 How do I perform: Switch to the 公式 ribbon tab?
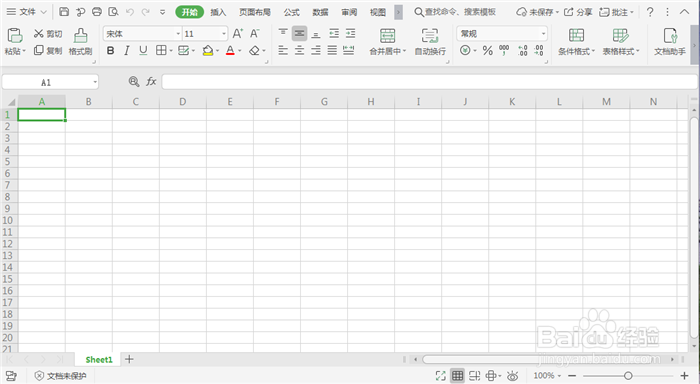(292, 12)
